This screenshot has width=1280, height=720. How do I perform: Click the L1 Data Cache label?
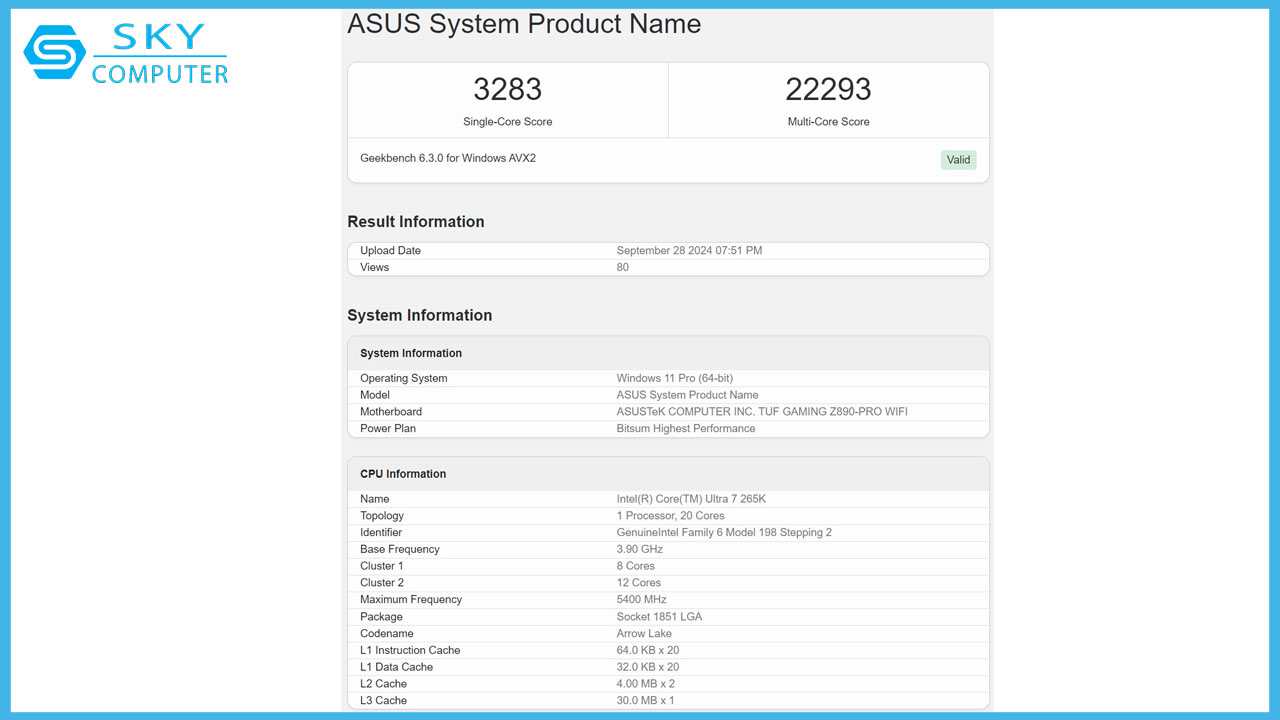[x=397, y=667]
